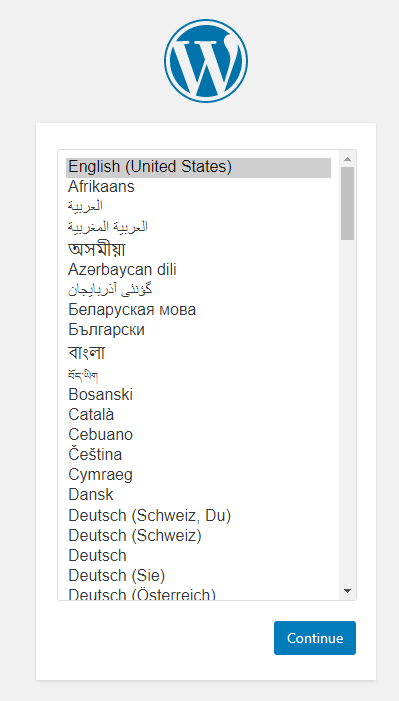Click the scrollbar up arrow
Image resolution: width=399 pixels, height=701 pixels.
(x=348, y=159)
